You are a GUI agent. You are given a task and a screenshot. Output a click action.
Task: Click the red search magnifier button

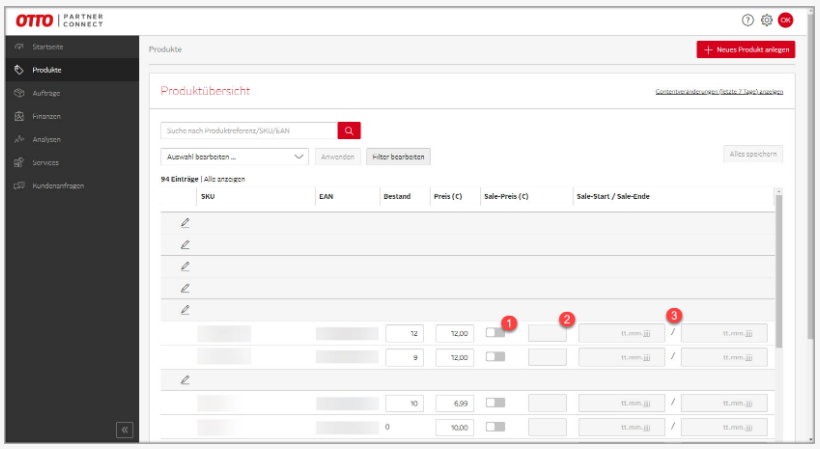tap(349, 131)
